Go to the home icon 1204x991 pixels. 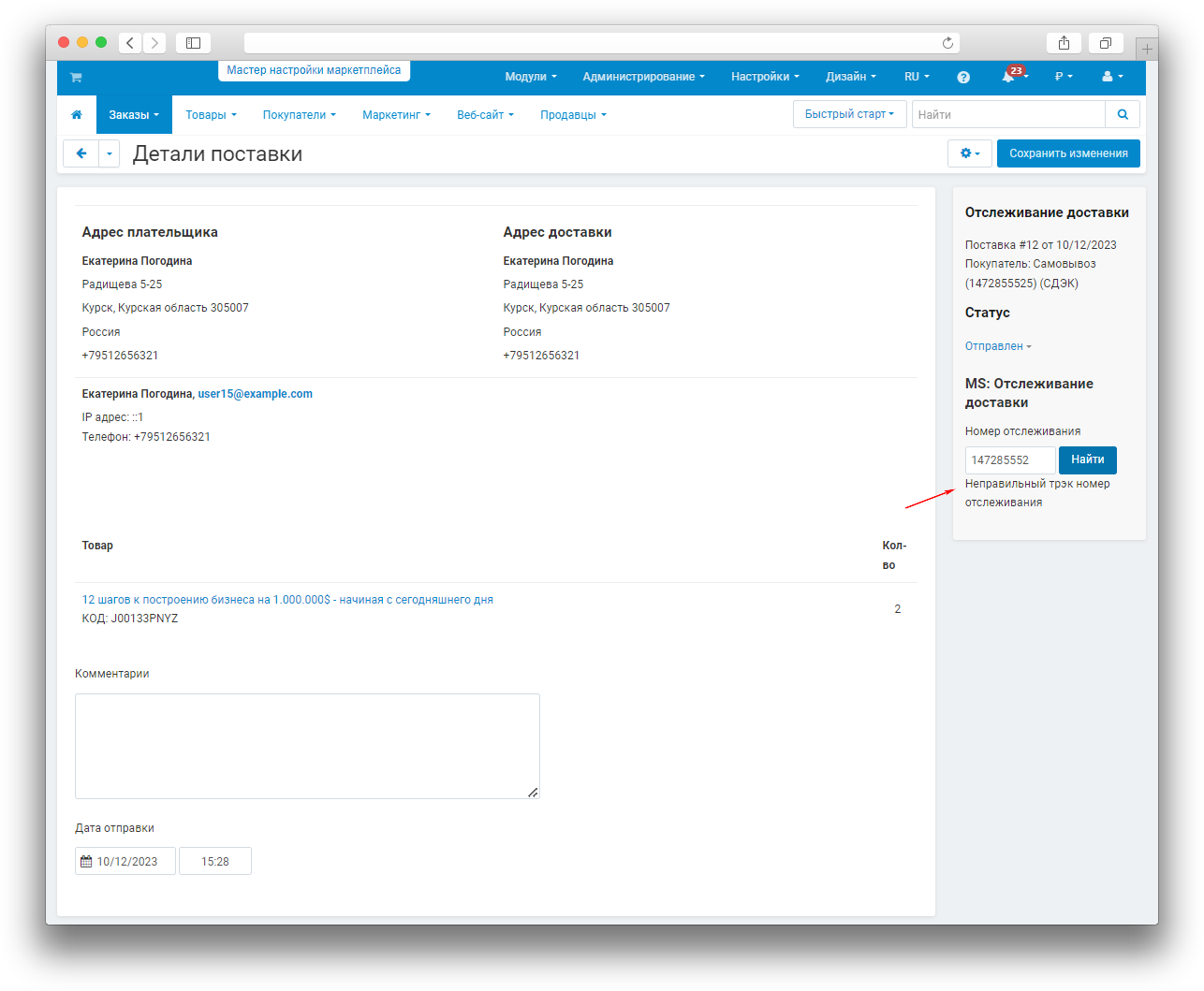click(77, 115)
